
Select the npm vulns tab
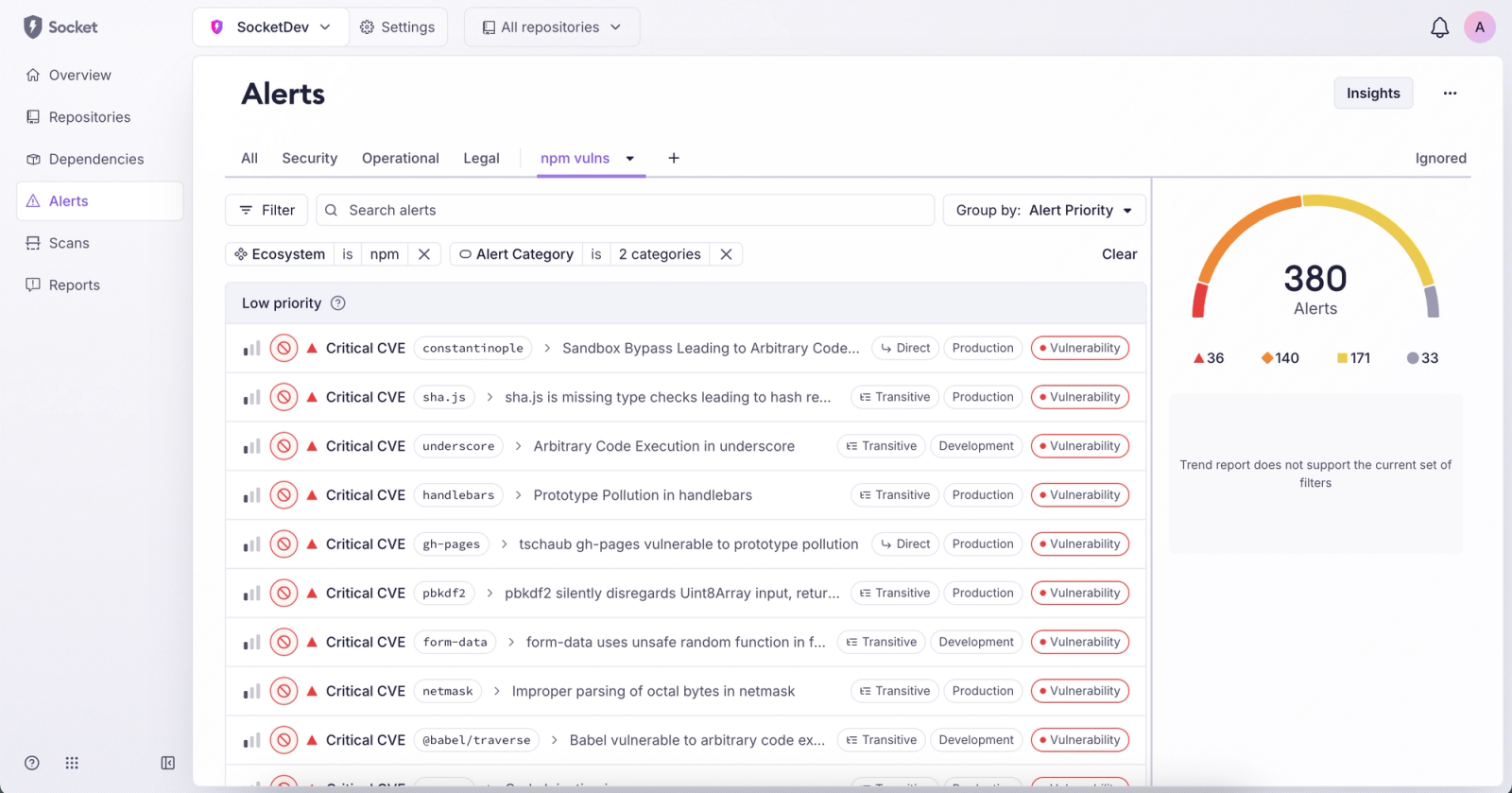pos(575,158)
